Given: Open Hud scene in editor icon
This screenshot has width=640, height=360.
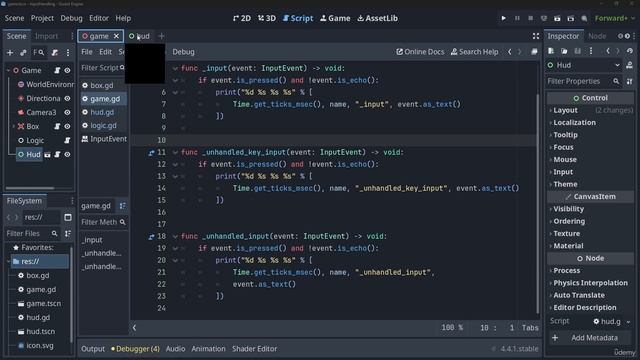Looking at the screenshot, I should click(47, 154).
